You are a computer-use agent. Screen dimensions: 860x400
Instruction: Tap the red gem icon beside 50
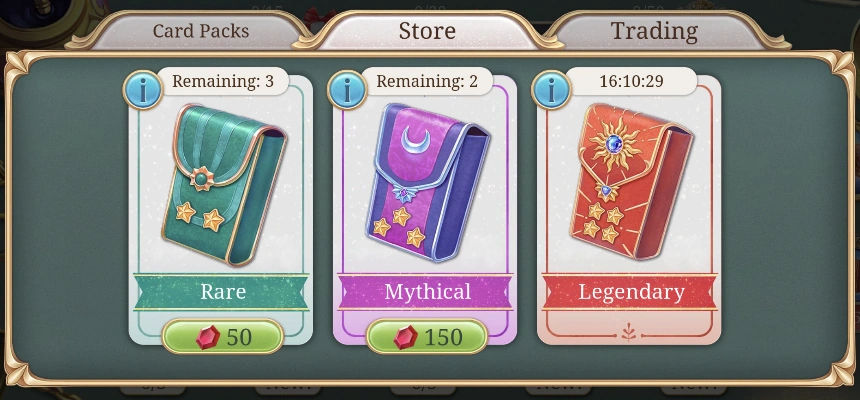(208, 337)
